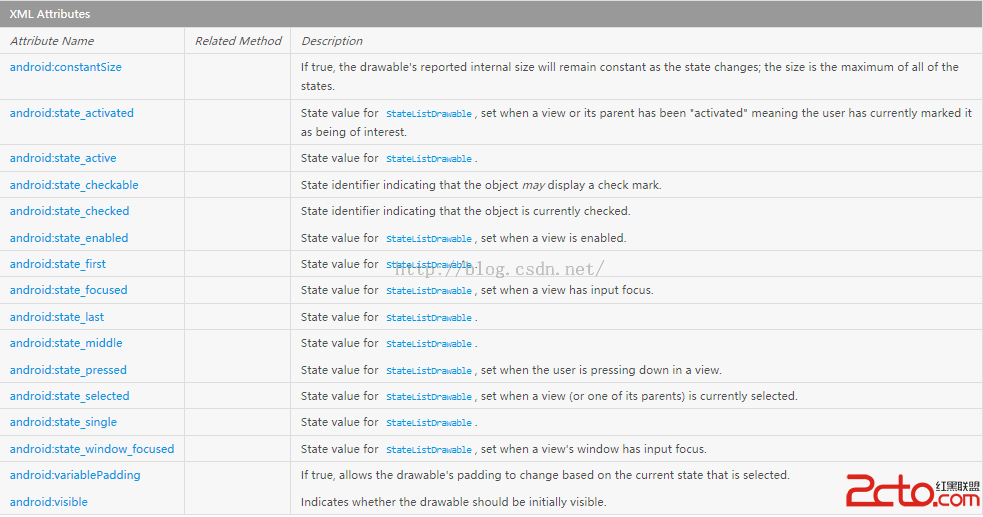The image size is (983, 517).
Task: Click StateListDrawable link in state_activated row
Action: [429, 114]
